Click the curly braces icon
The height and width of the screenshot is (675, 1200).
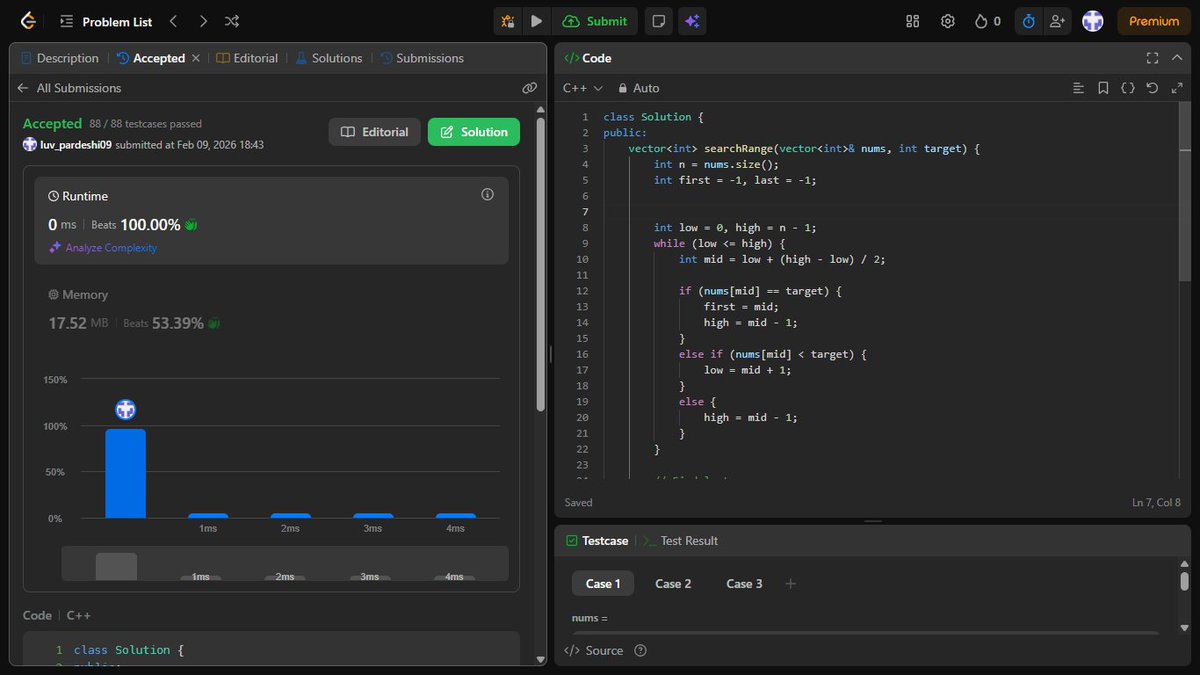click(x=1128, y=88)
